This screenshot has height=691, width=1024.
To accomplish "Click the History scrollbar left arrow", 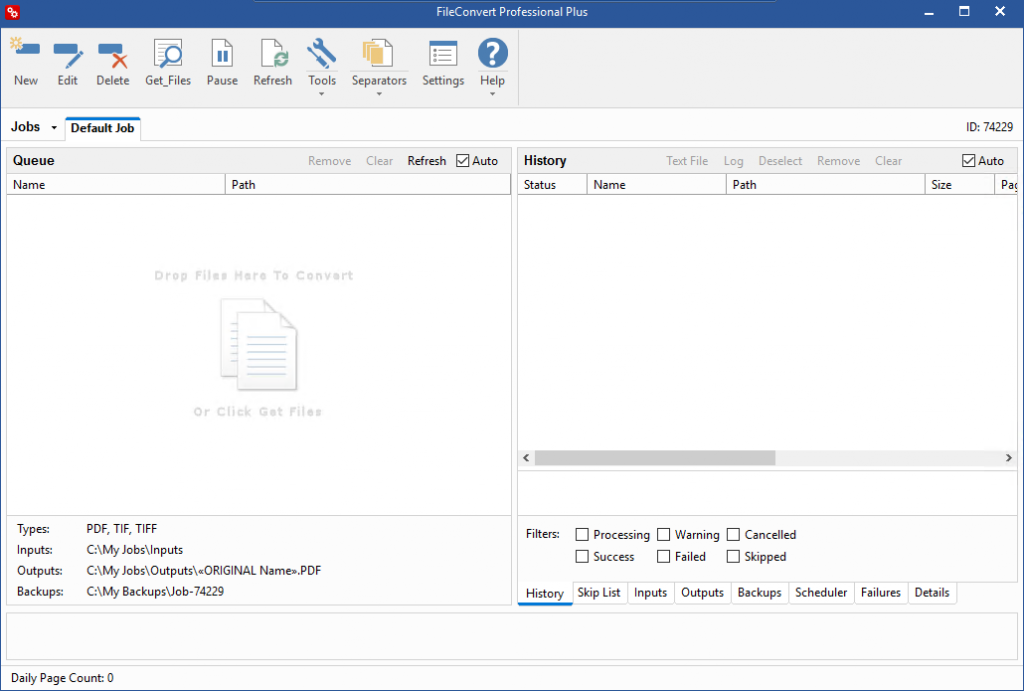I will pyautogui.click(x=526, y=458).
